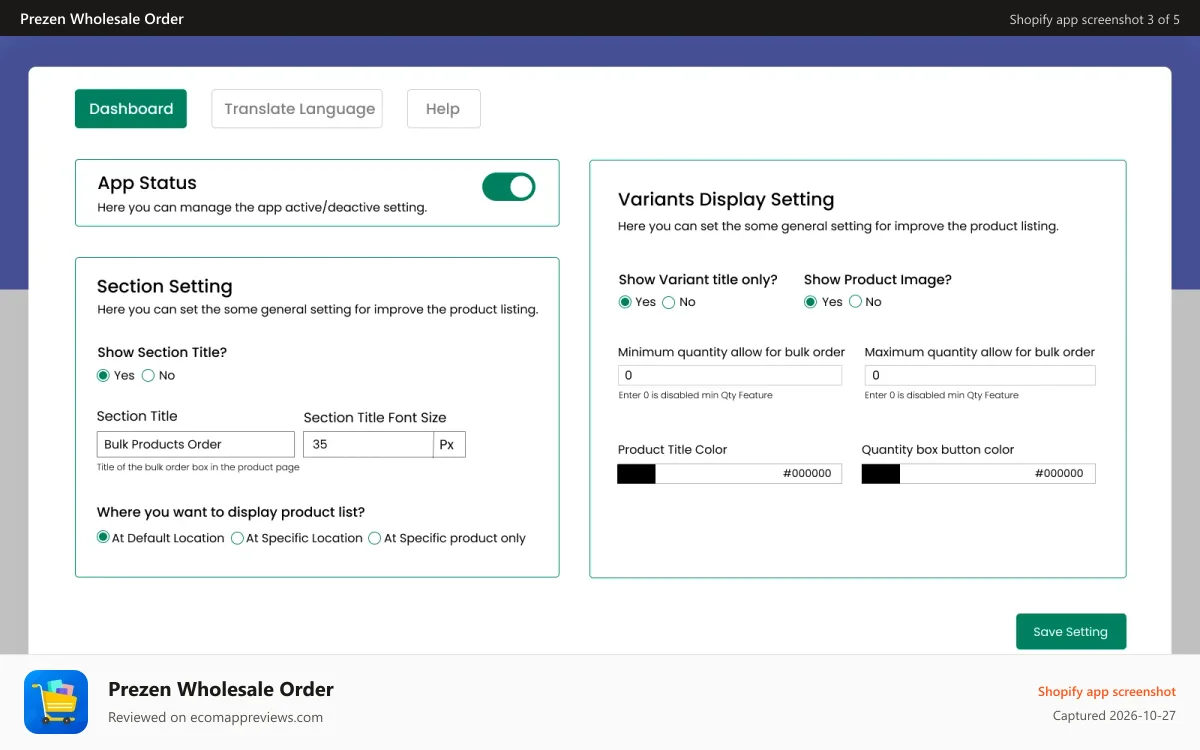Open the Product Title Color black swatch
Screen dimensions: 1200x750
click(x=637, y=474)
